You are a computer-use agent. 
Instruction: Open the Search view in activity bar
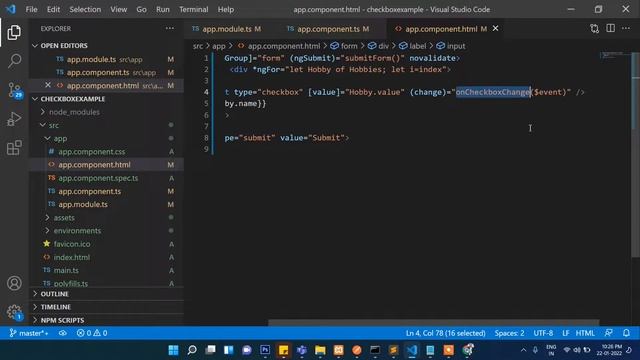14,61
